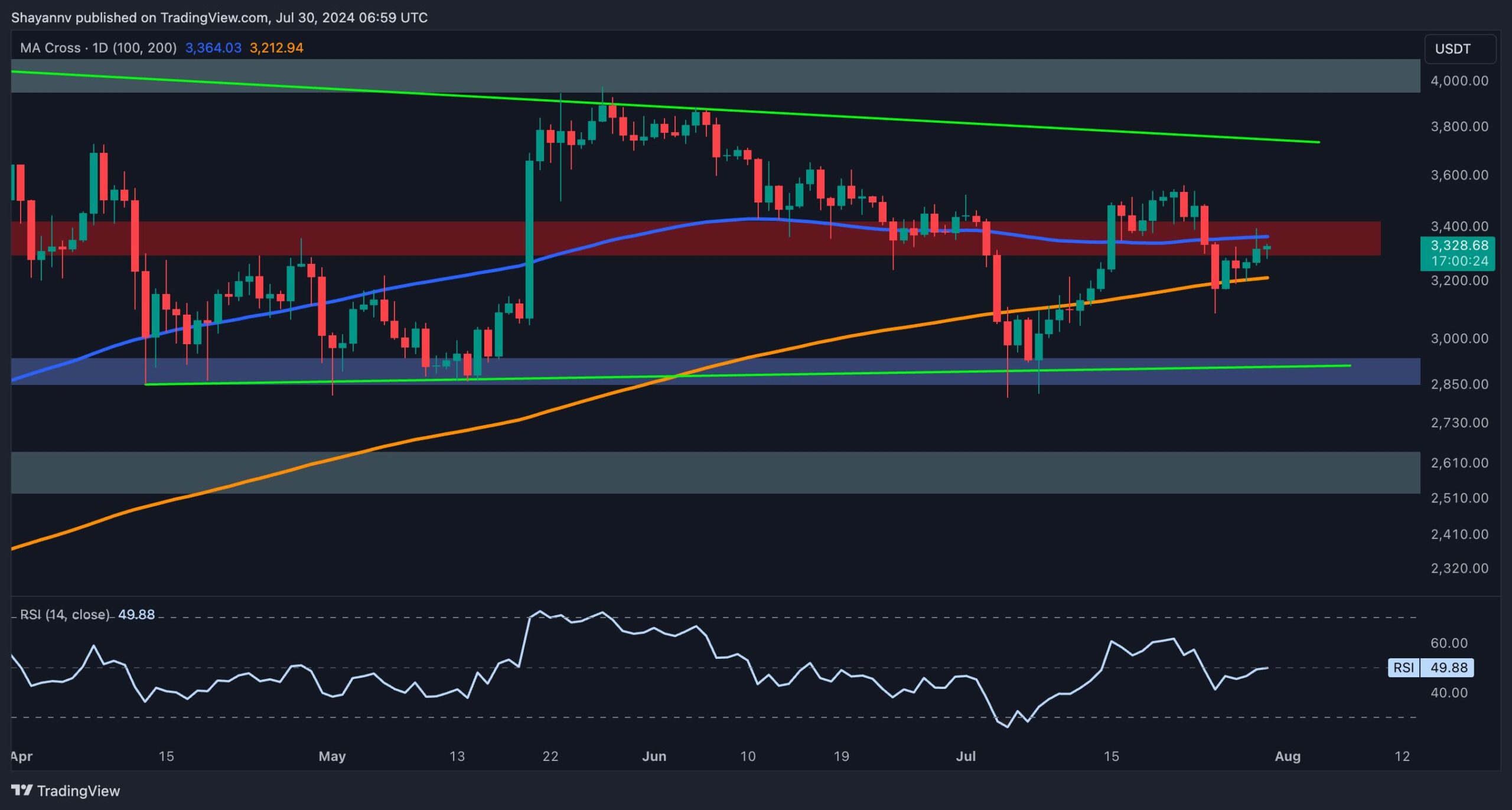Viewport: 1512px width, 810px height.
Task: Click the 3,600.00 price axis label
Action: point(1459,175)
